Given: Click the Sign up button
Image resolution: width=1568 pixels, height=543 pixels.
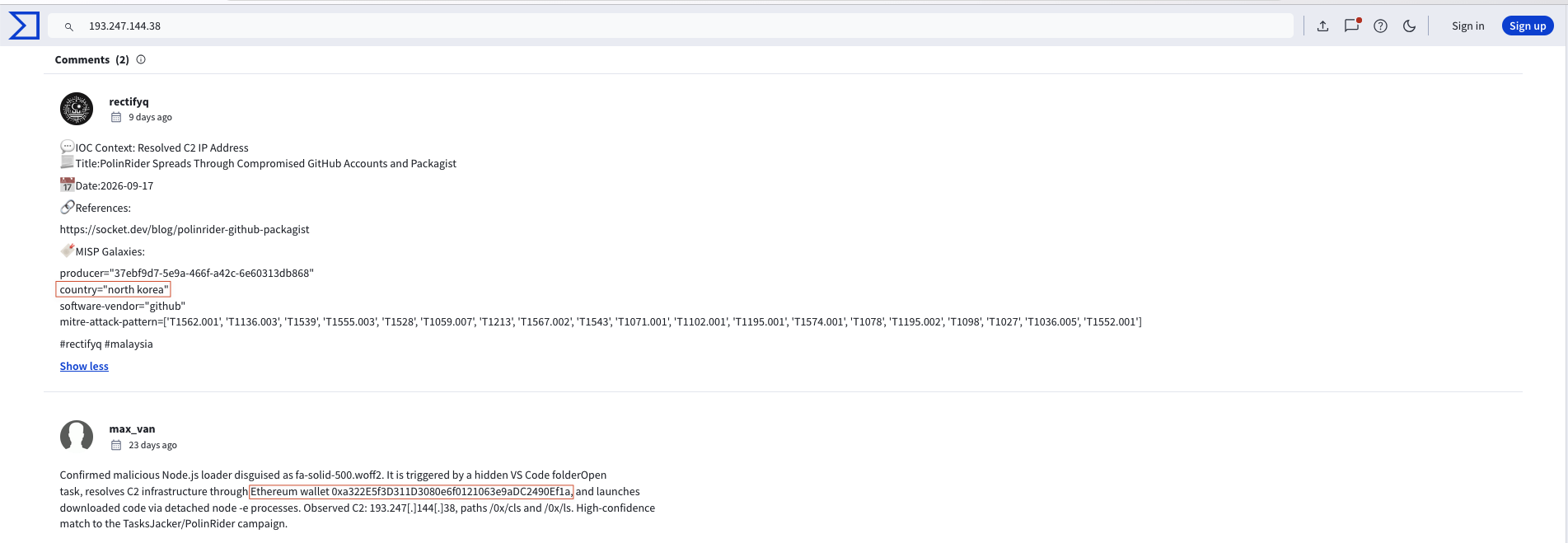Looking at the screenshot, I should click(1528, 26).
